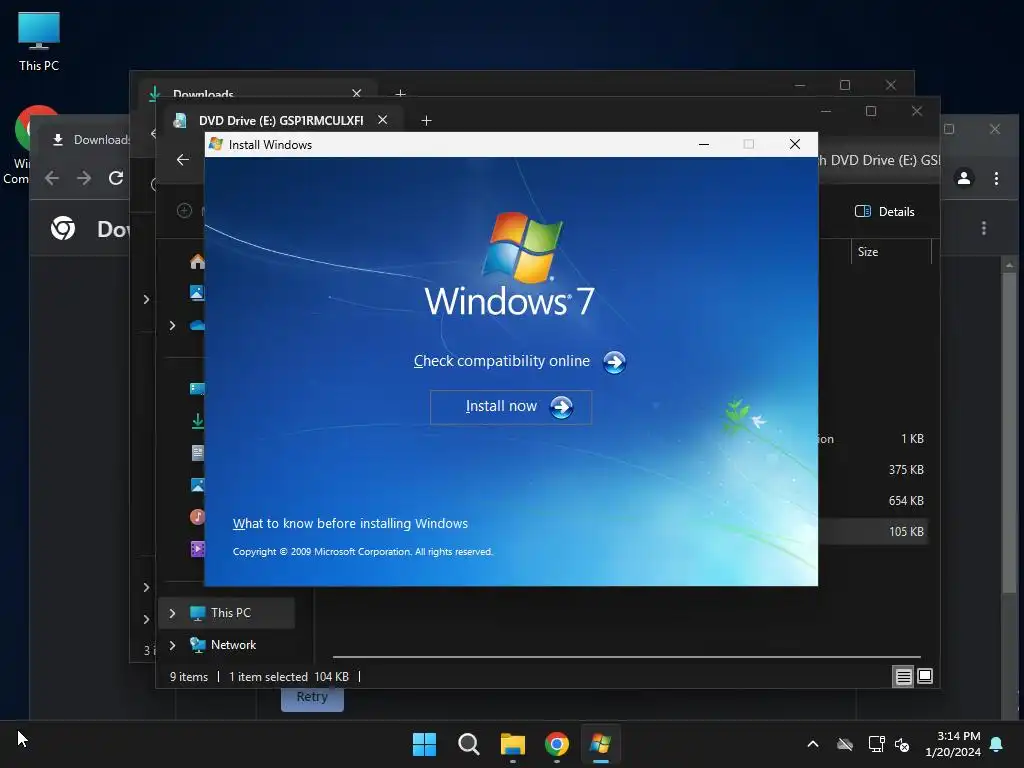This screenshot has width=1024, height=768.
Task: Click network icon in system tray
Action: coord(876,744)
